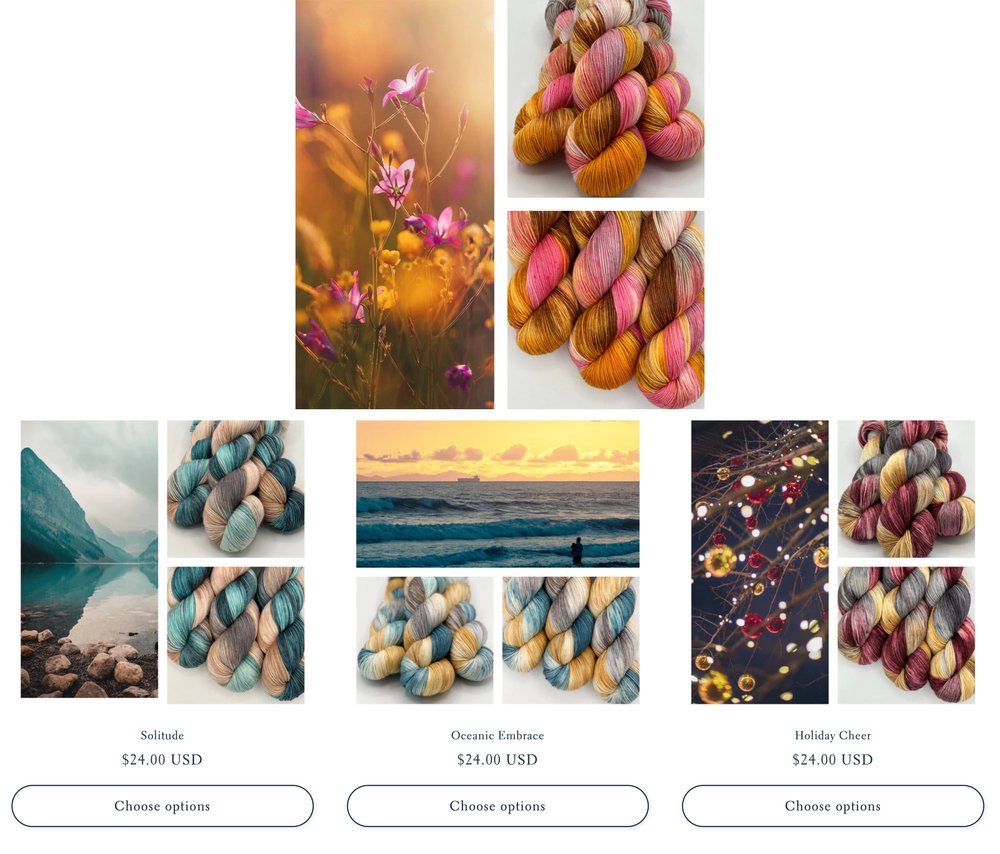
Task: Select the left Oceanic Embrace yarn image
Action: 424,640
